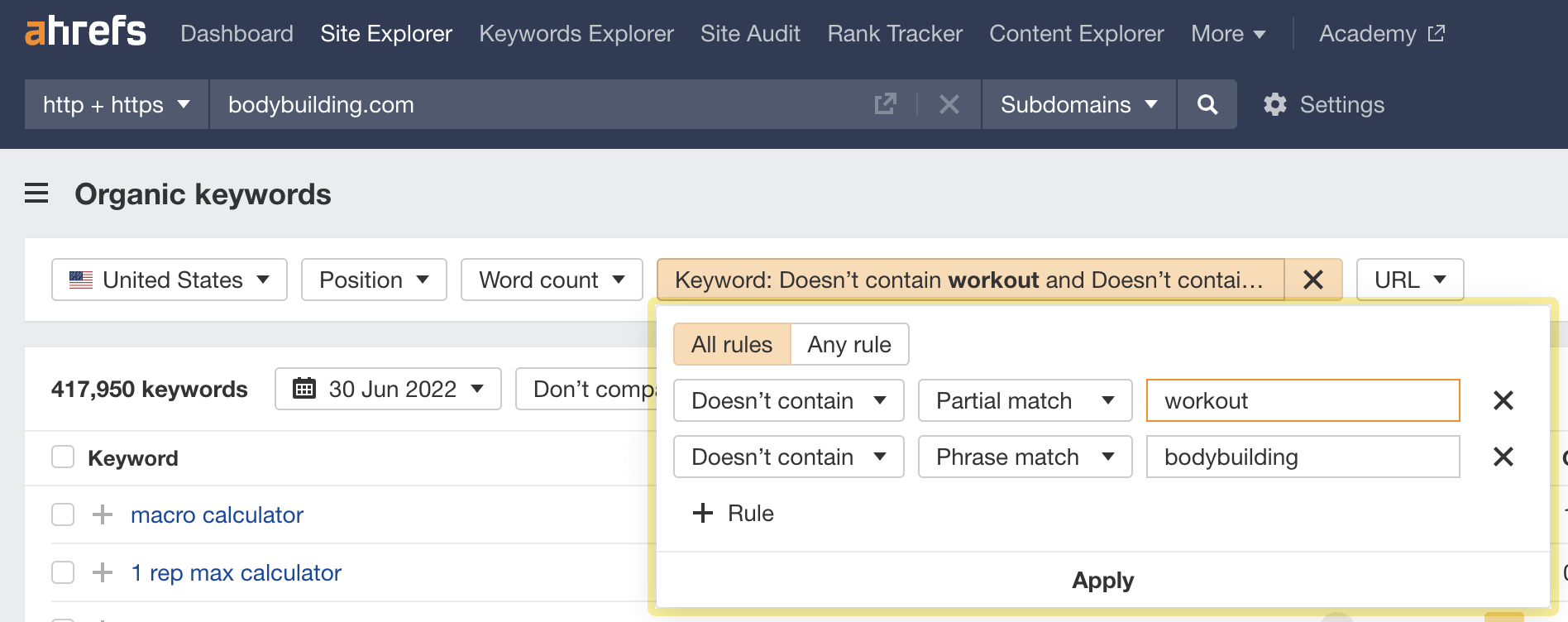Open the Academy external link

[x=1381, y=33]
